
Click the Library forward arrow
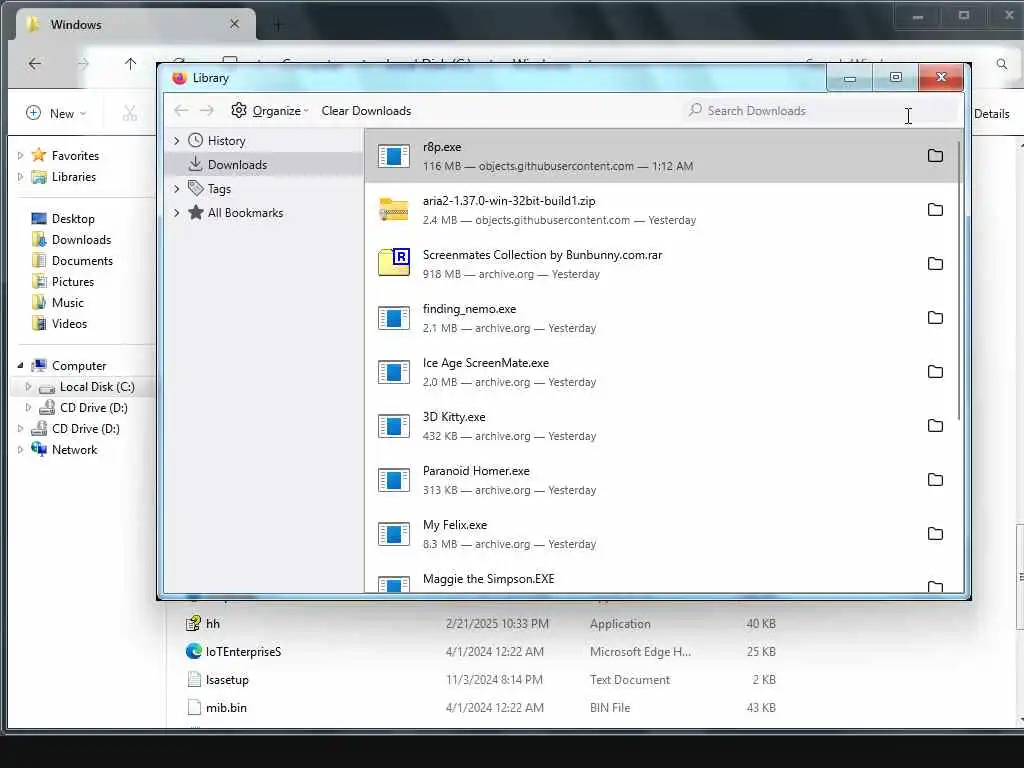(x=207, y=110)
